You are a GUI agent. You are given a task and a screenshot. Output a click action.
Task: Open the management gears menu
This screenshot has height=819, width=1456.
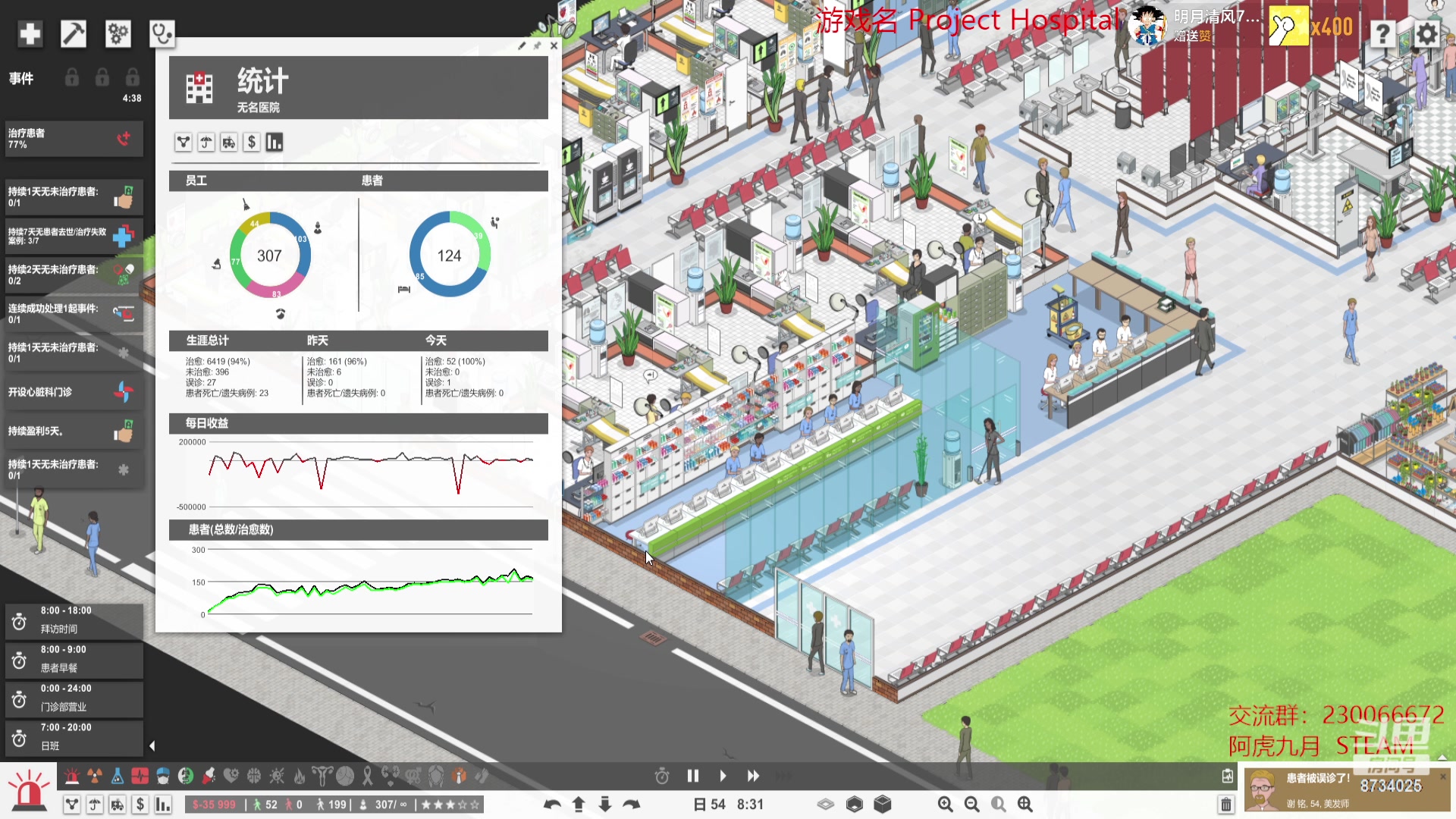click(x=118, y=33)
